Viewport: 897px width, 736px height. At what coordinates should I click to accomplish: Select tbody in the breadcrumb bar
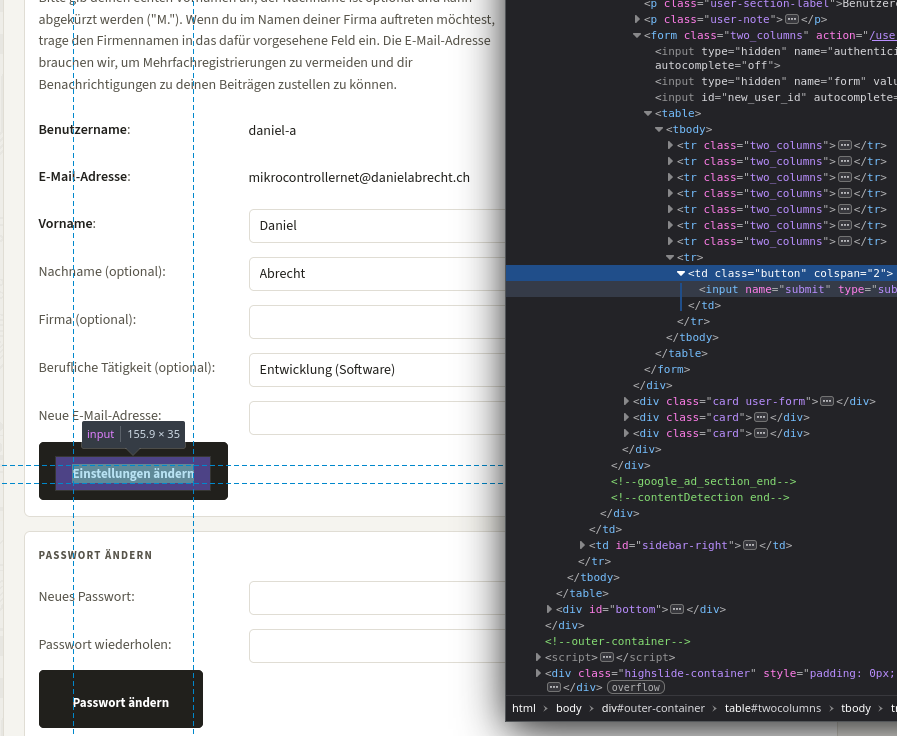[x=855, y=709]
